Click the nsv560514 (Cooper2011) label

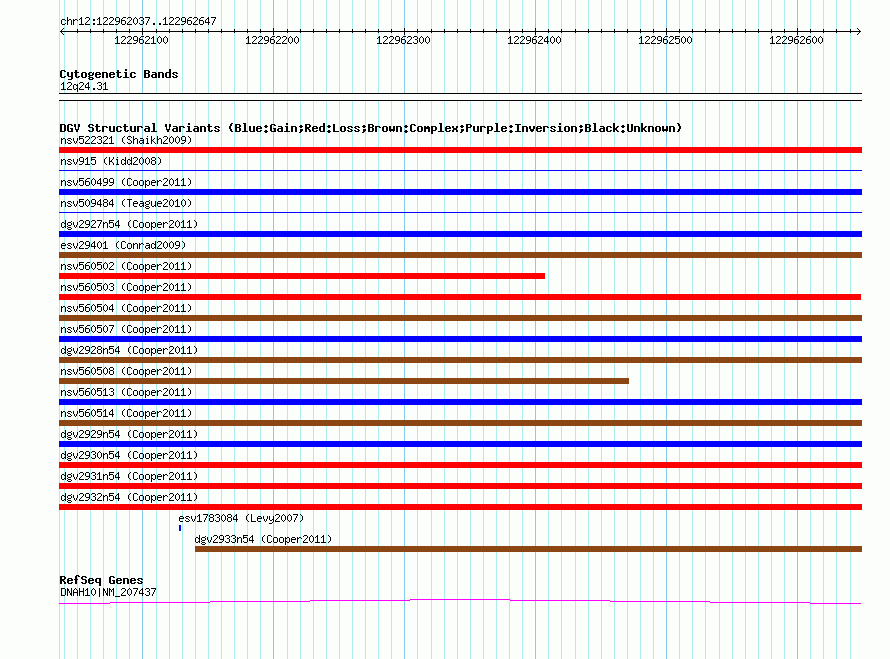click(x=126, y=413)
